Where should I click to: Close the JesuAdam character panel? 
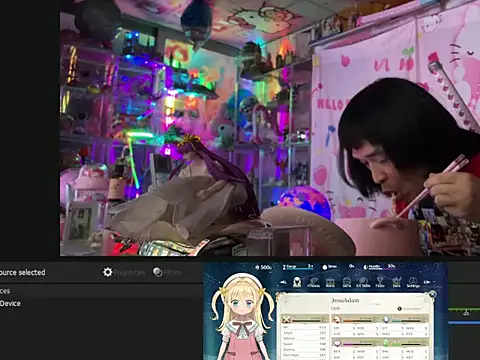tap(432, 294)
